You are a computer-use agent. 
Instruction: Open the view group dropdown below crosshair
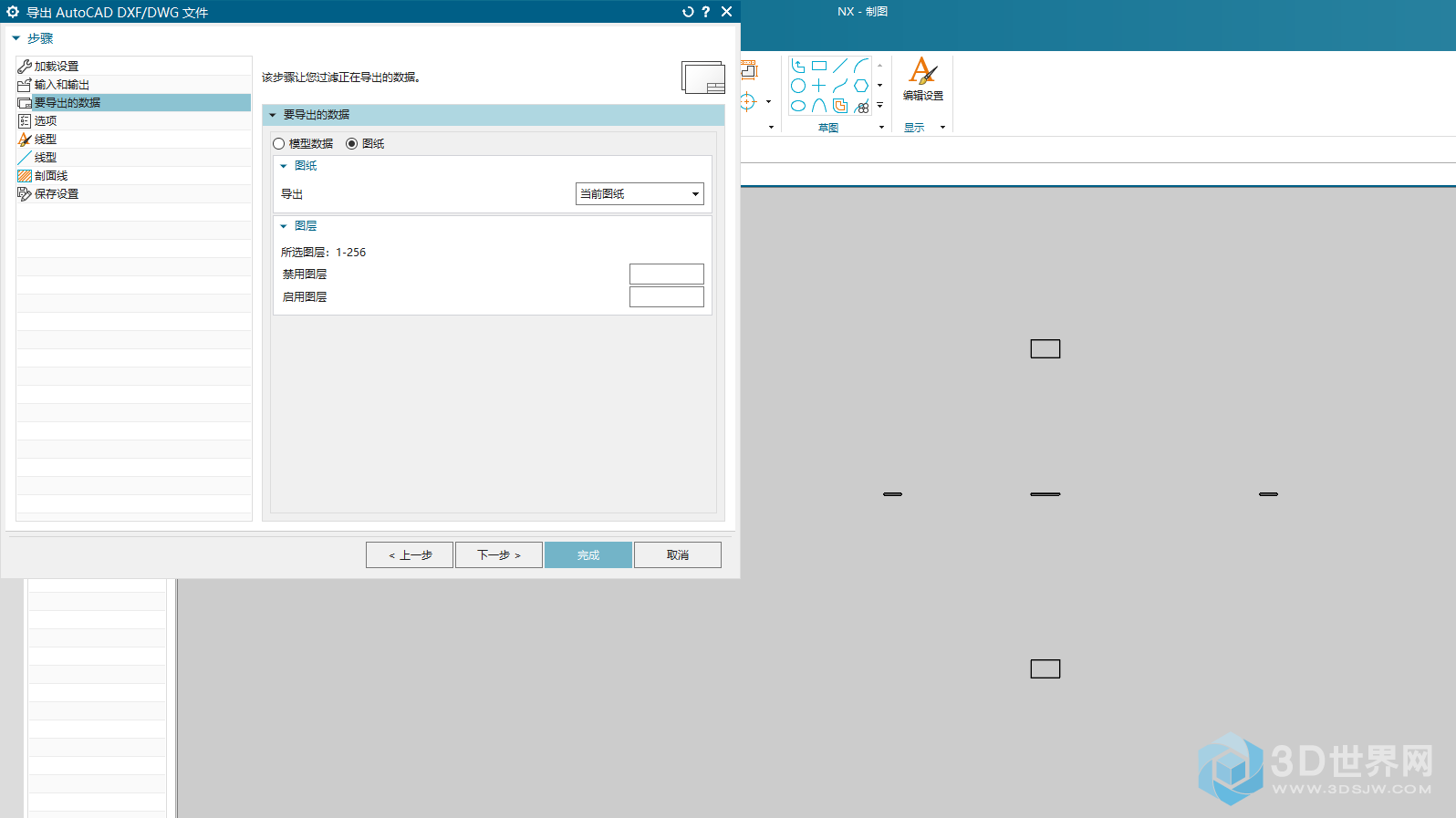(771, 128)
